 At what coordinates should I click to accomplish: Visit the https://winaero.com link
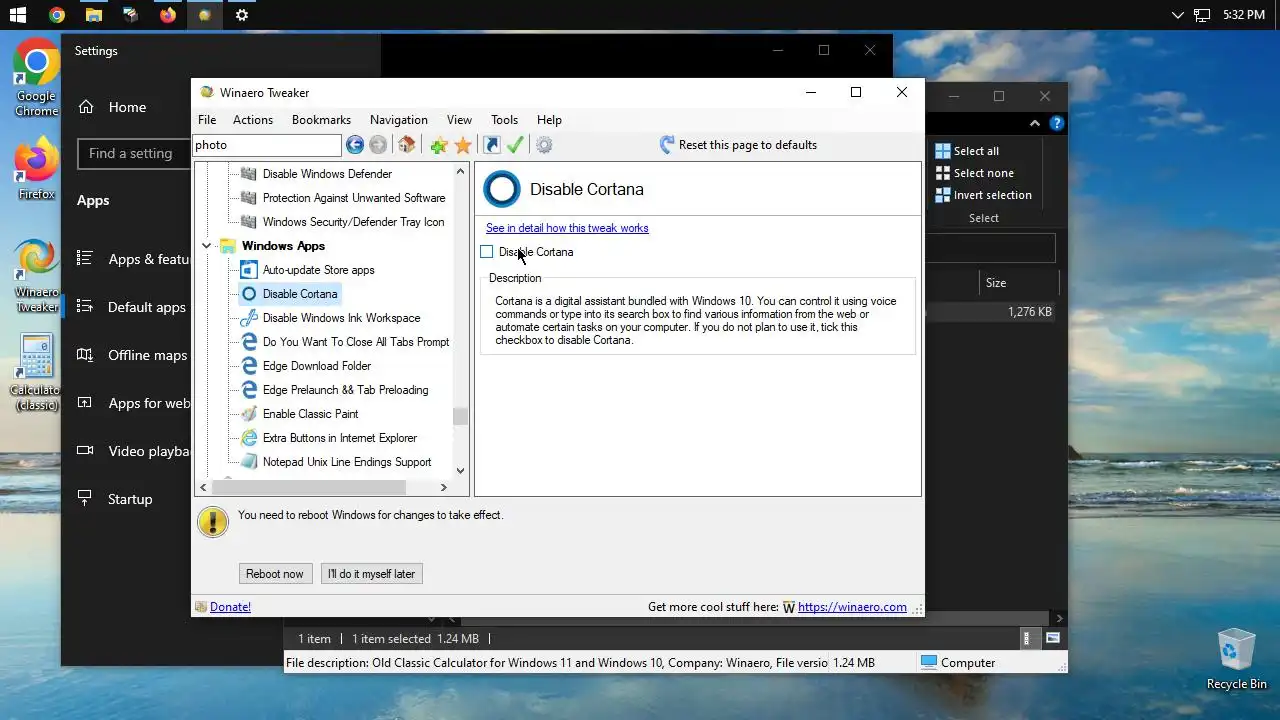pos(852,607)
